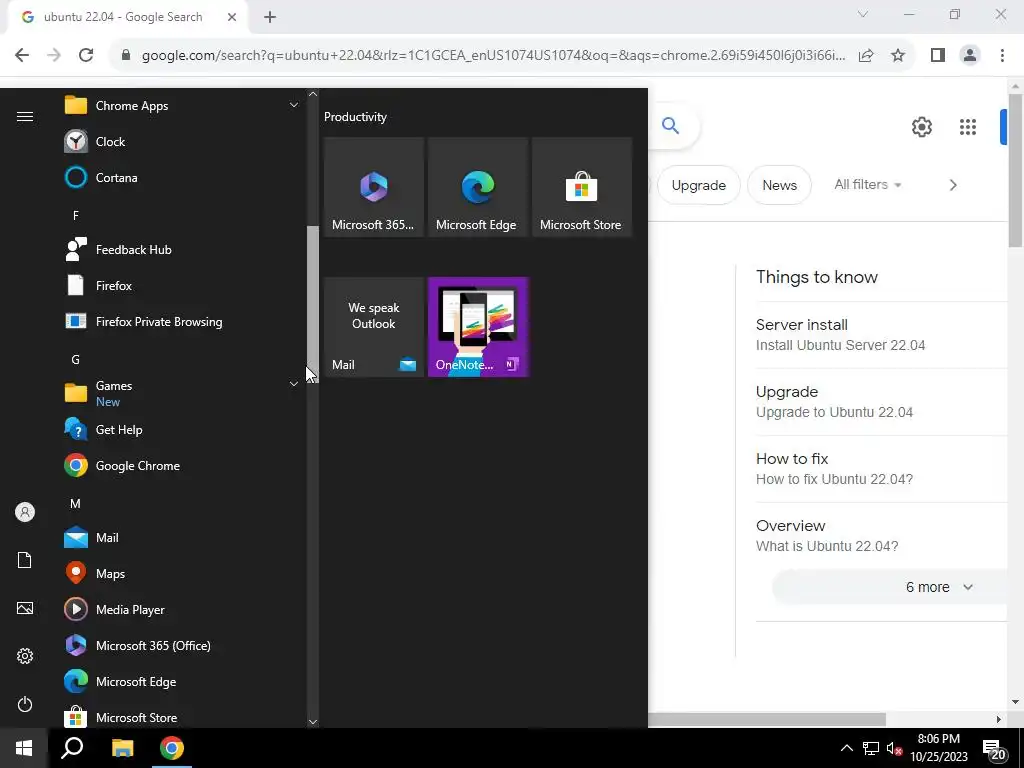The image size is (1024, 768).
Task: Expand the Start menu hamburger button
Action: coord(25,116)
